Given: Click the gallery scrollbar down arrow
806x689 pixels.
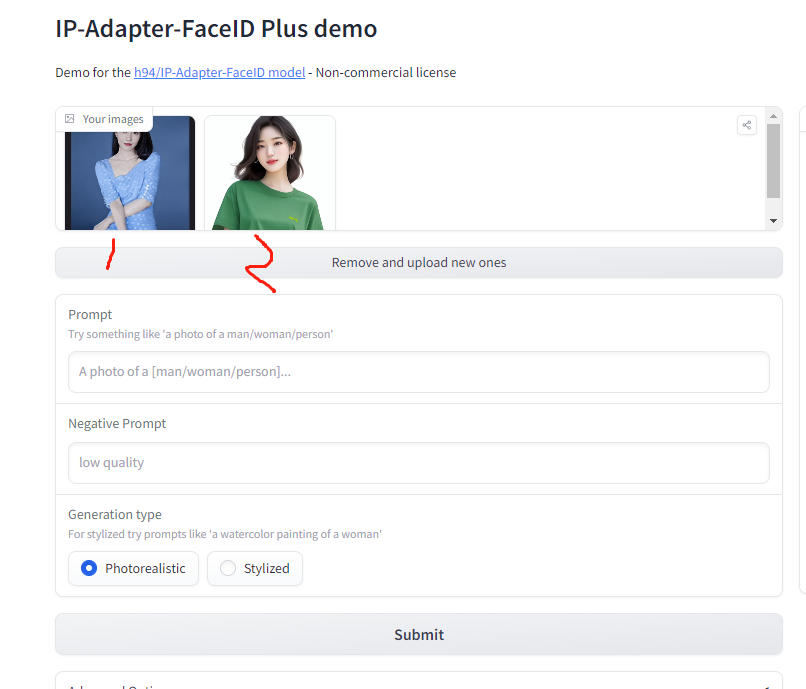Looking at the screenshot, I should [773, 221].
